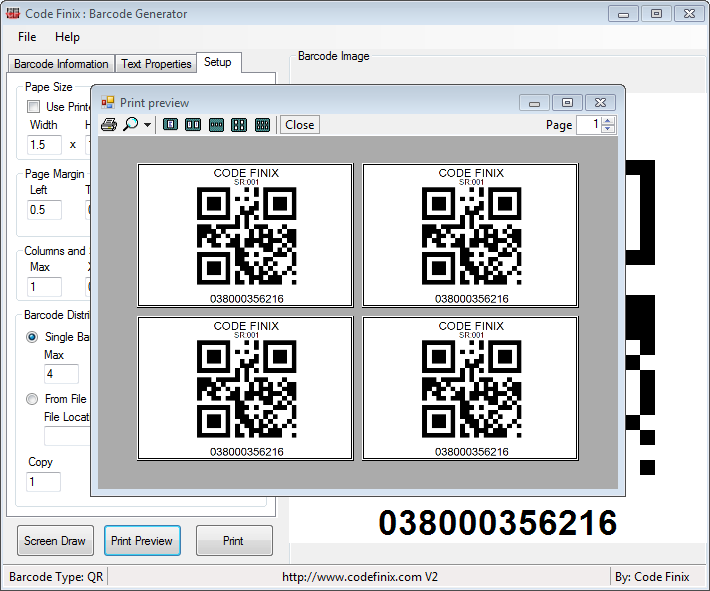Select four-page layout icon
710x591 pixels.
click(x=239, y=125)
